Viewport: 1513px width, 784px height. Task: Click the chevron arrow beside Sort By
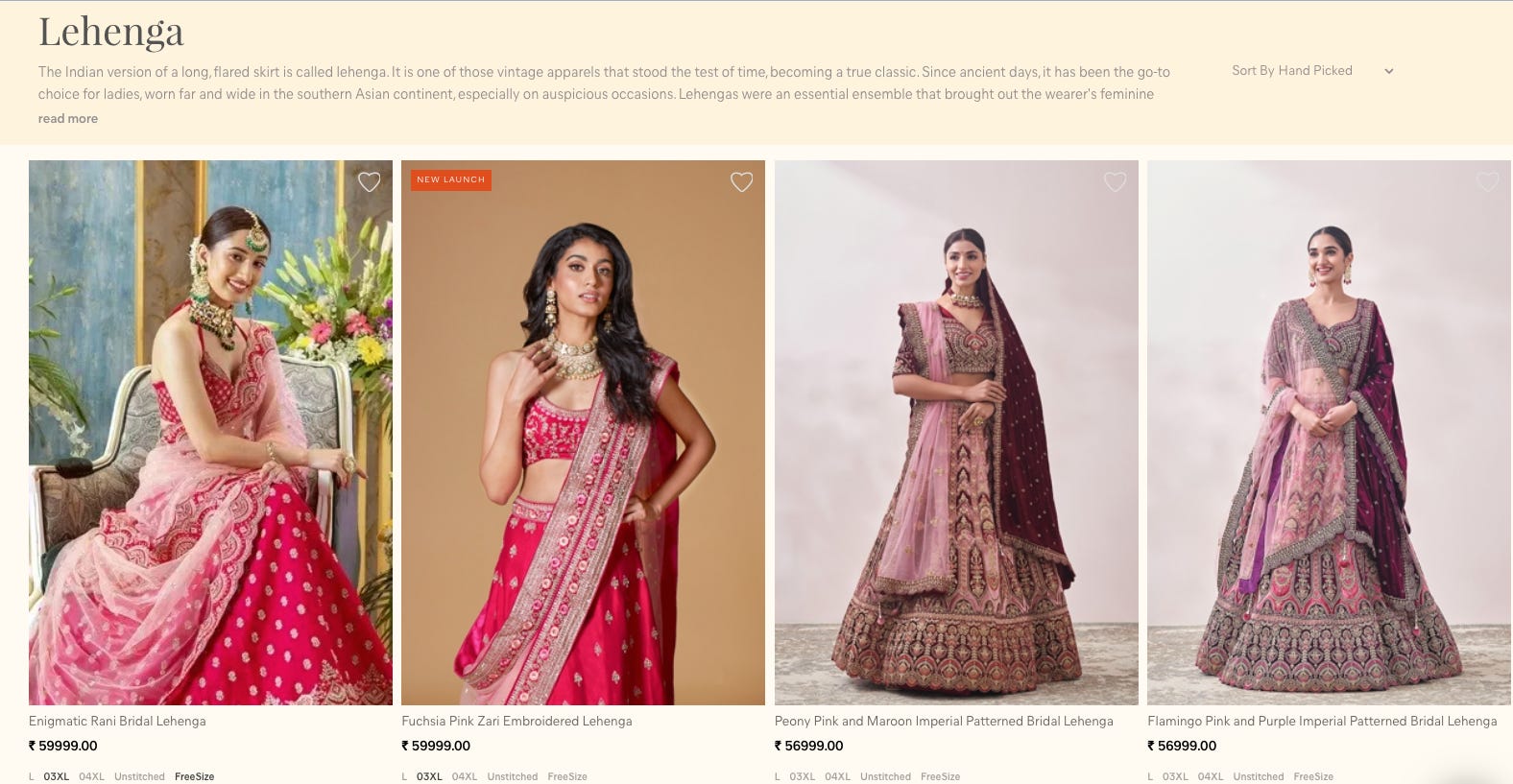coord(1388,71)
